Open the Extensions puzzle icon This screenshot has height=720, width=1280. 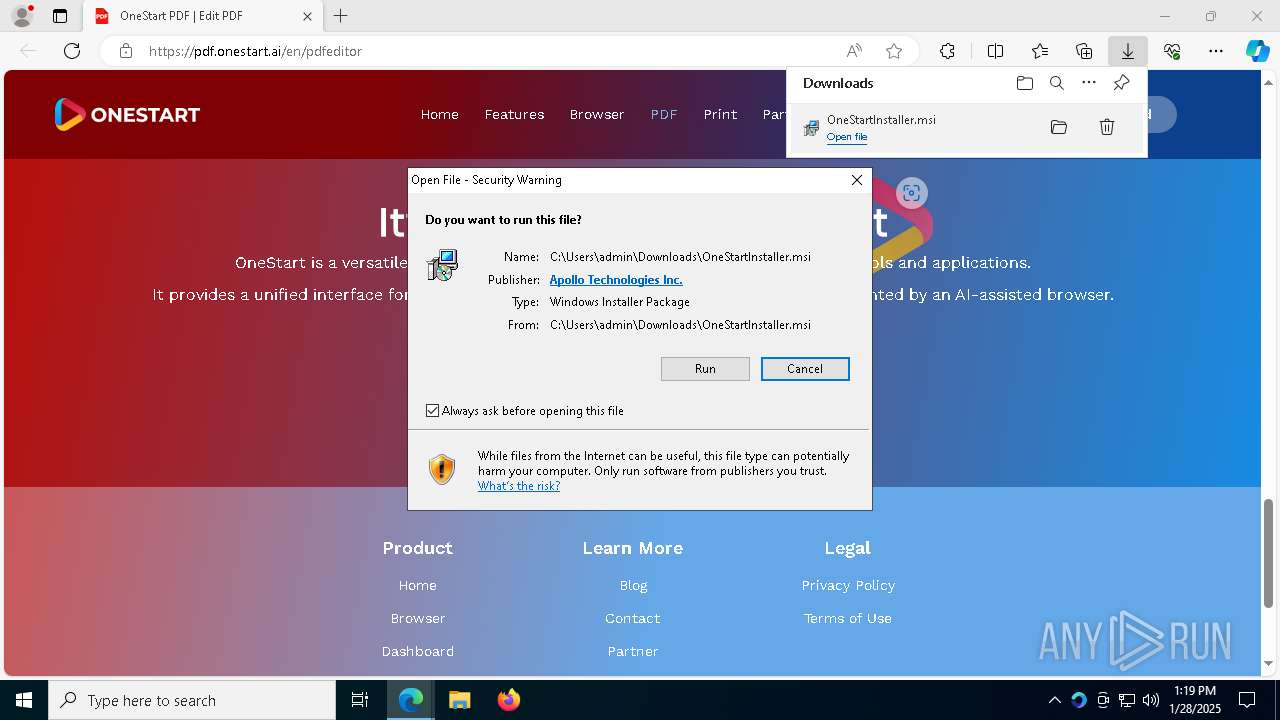(x=947, y=51)
